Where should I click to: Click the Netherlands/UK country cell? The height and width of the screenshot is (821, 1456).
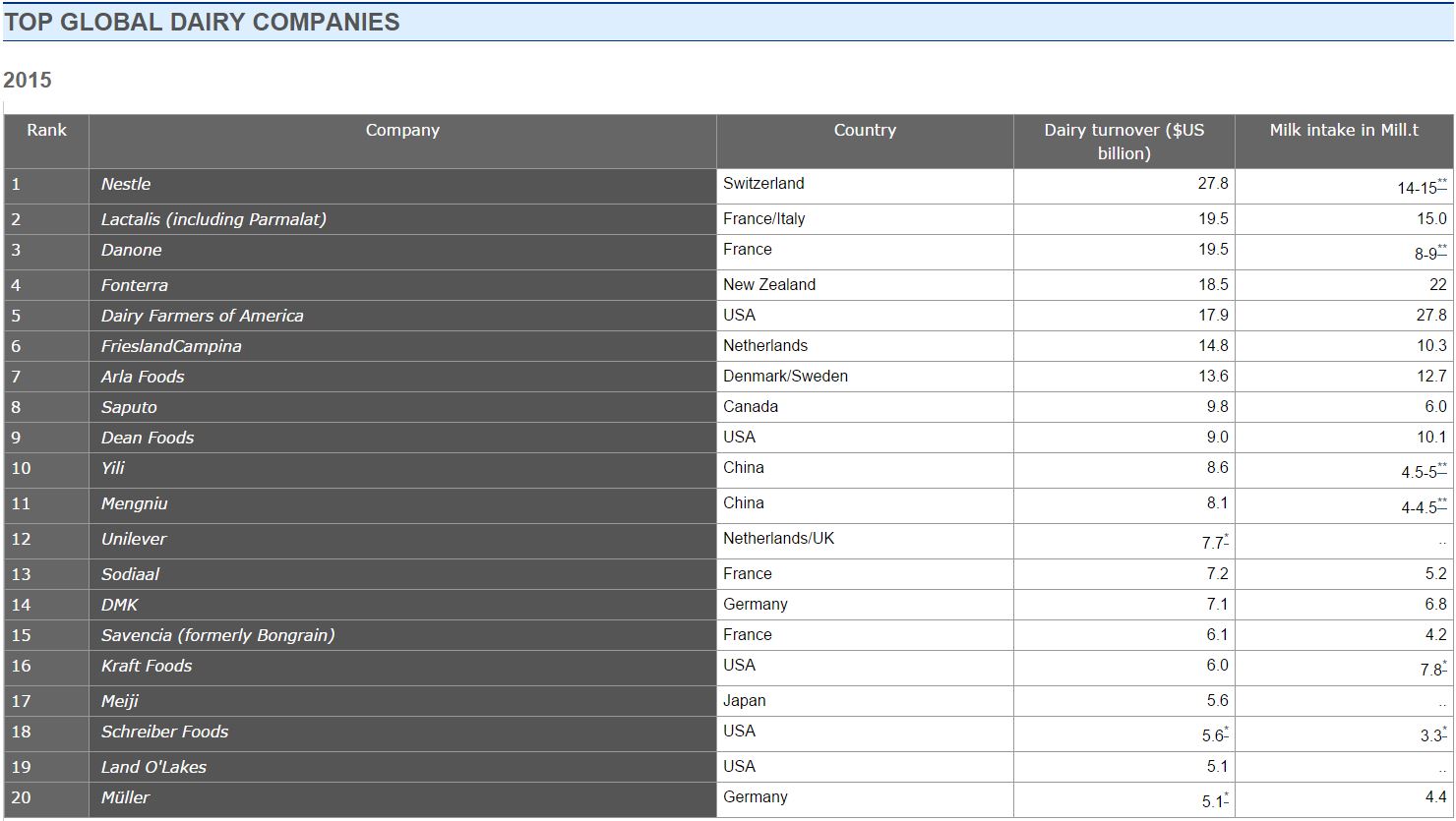865,542
